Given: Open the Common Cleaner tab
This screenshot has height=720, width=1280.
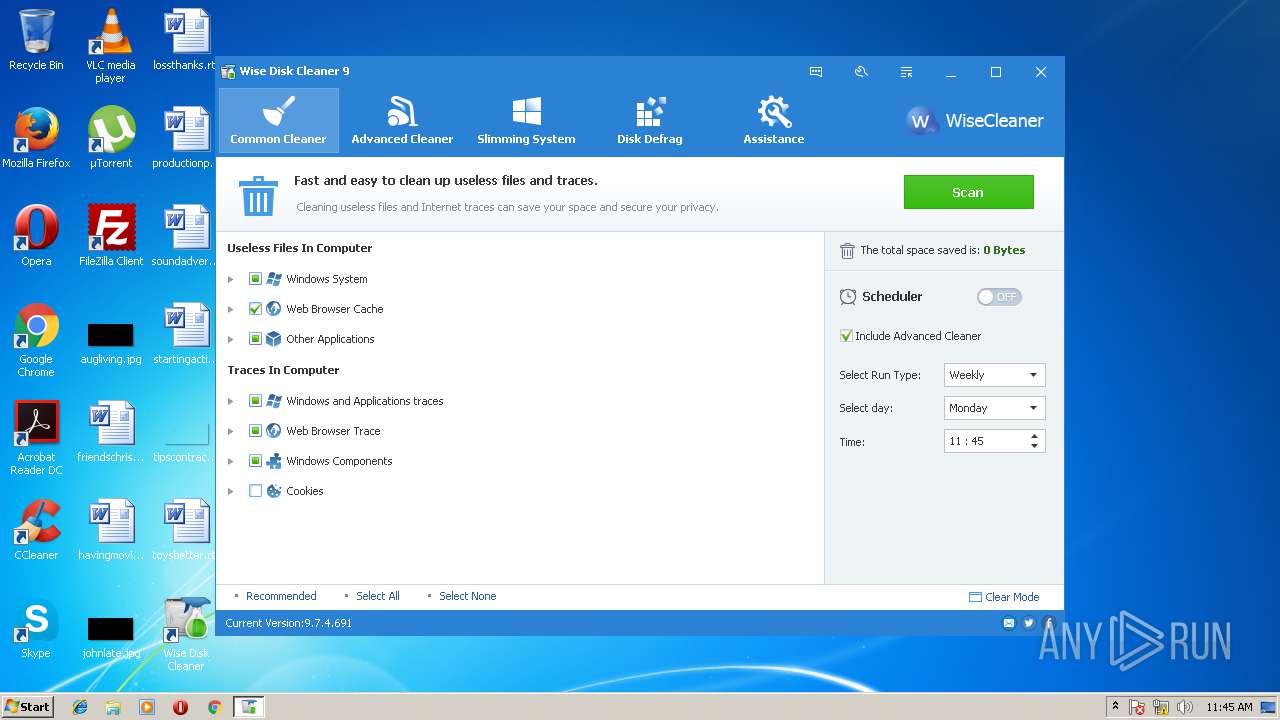Looking at the screenshot, I should tap(278, 120).
